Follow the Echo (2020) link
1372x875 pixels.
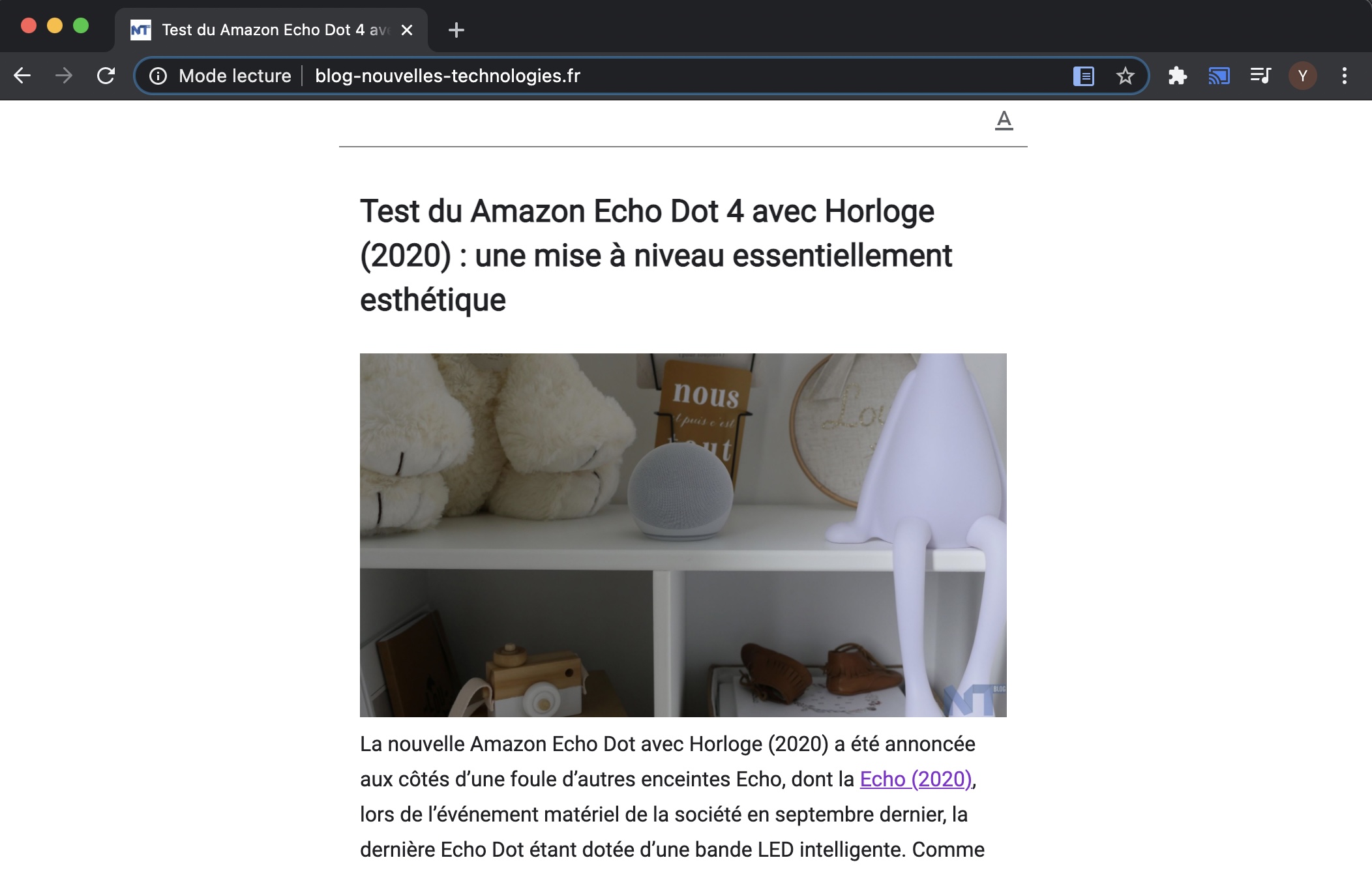coord(916,779)
